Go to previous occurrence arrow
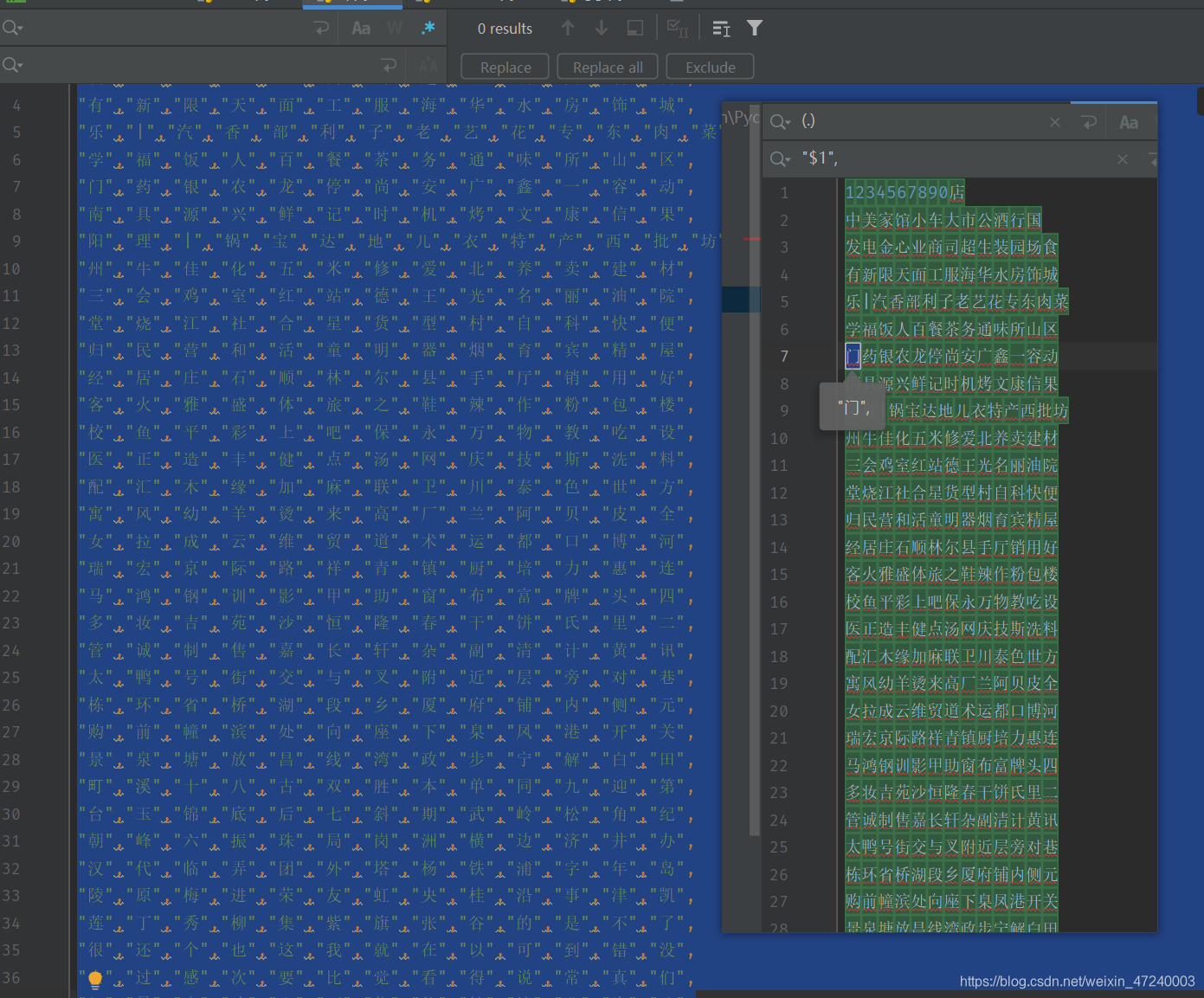 tap(568, 29)
